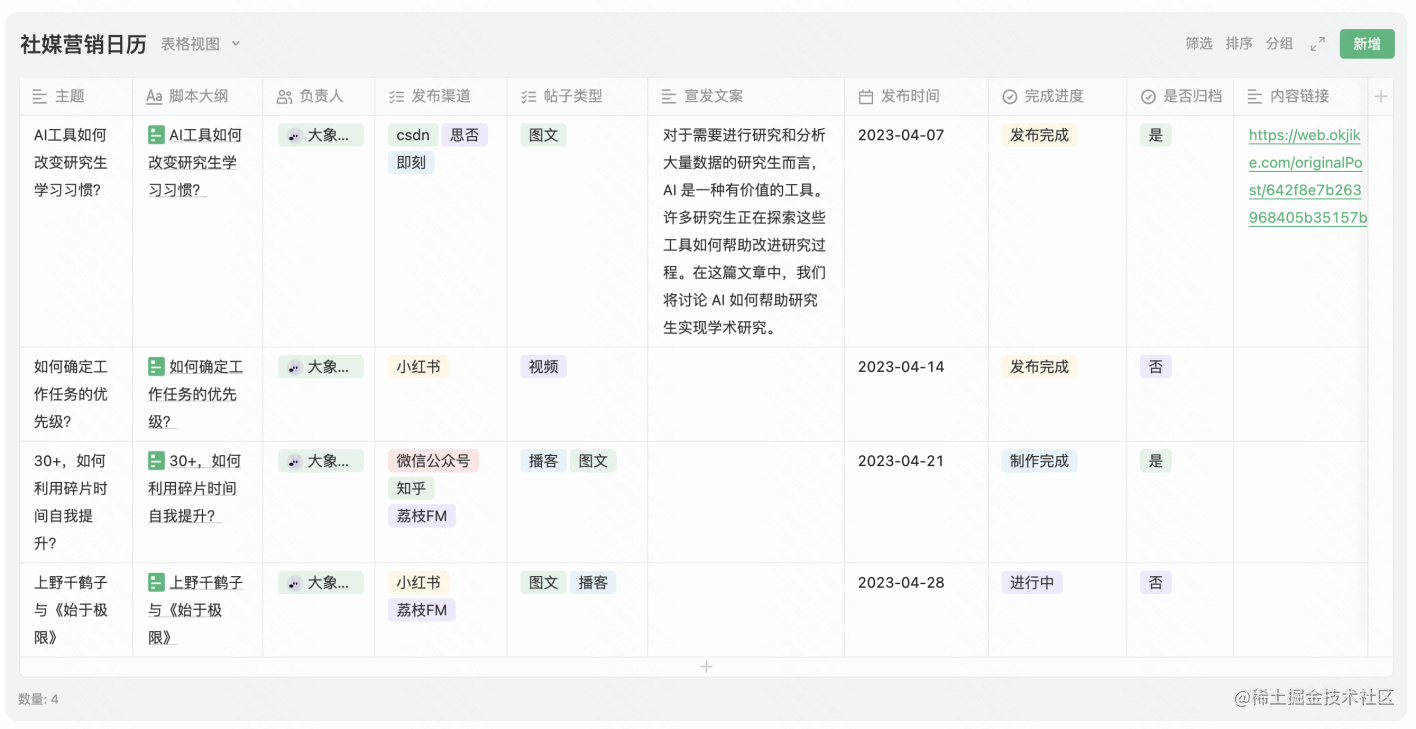
Task: Click the document icon in AI工具 script outline cell
Action: (156, 134)
